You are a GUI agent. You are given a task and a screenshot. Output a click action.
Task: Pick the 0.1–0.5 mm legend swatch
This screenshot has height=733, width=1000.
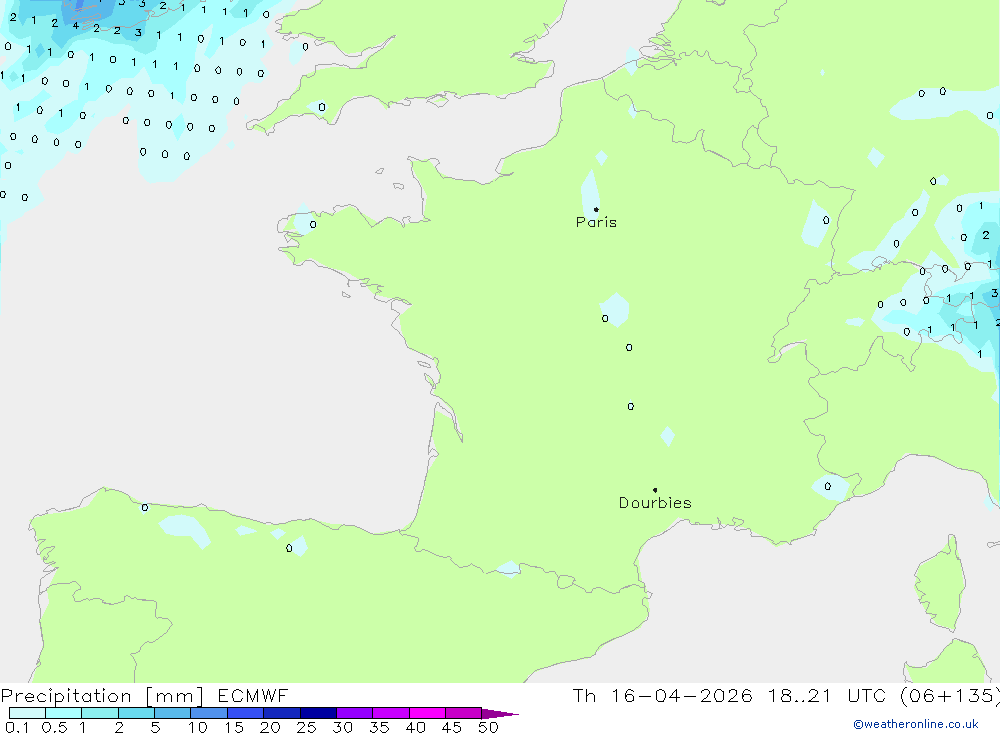coord(27,713)
